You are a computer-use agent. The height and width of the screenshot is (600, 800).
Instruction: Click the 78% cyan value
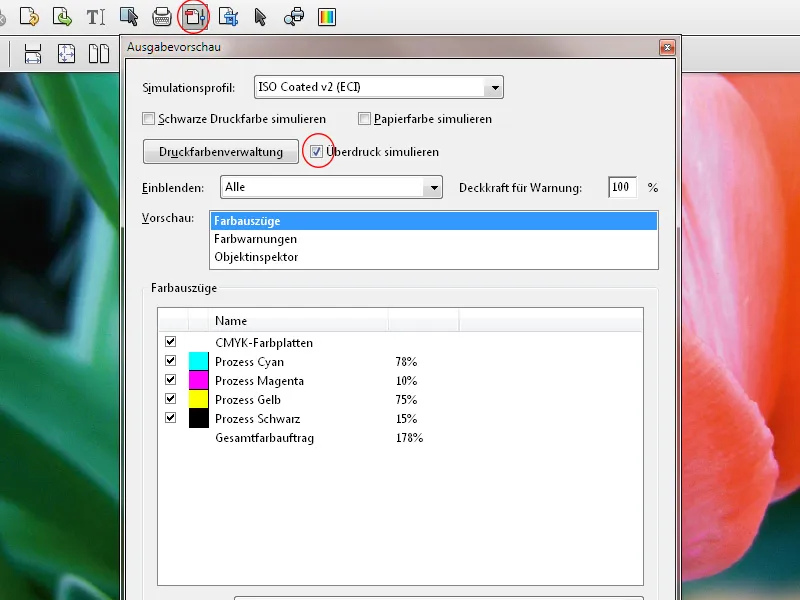406,362
